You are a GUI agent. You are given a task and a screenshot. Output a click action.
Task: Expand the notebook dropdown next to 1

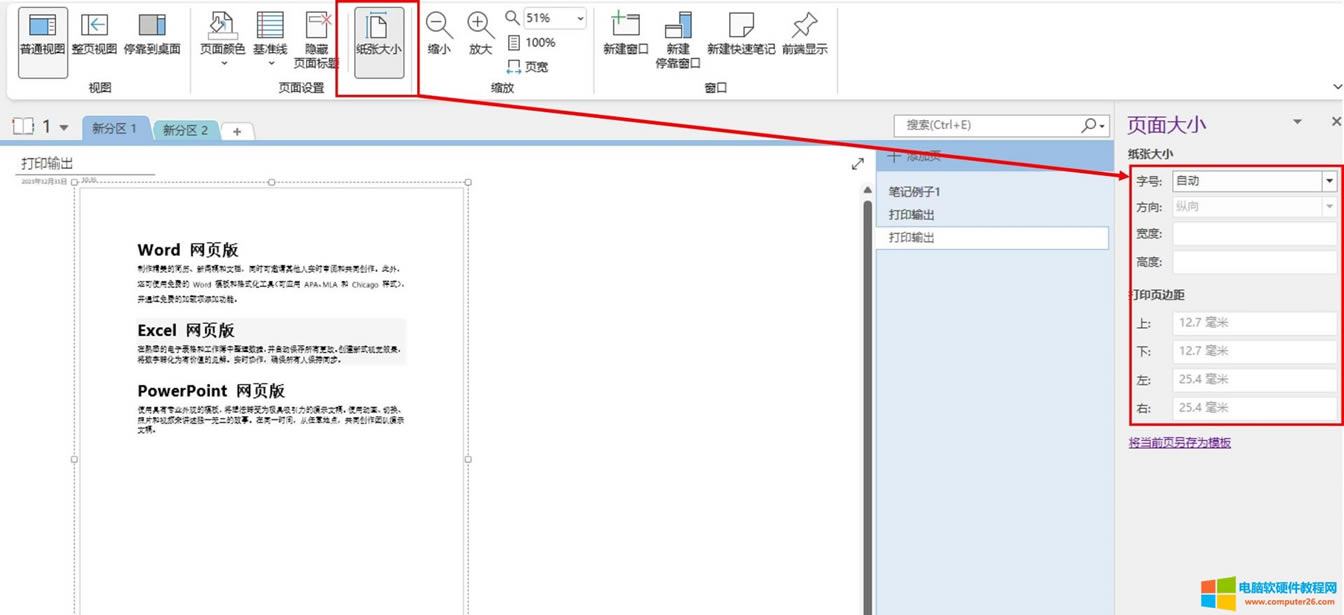click(x=64, y=128)
